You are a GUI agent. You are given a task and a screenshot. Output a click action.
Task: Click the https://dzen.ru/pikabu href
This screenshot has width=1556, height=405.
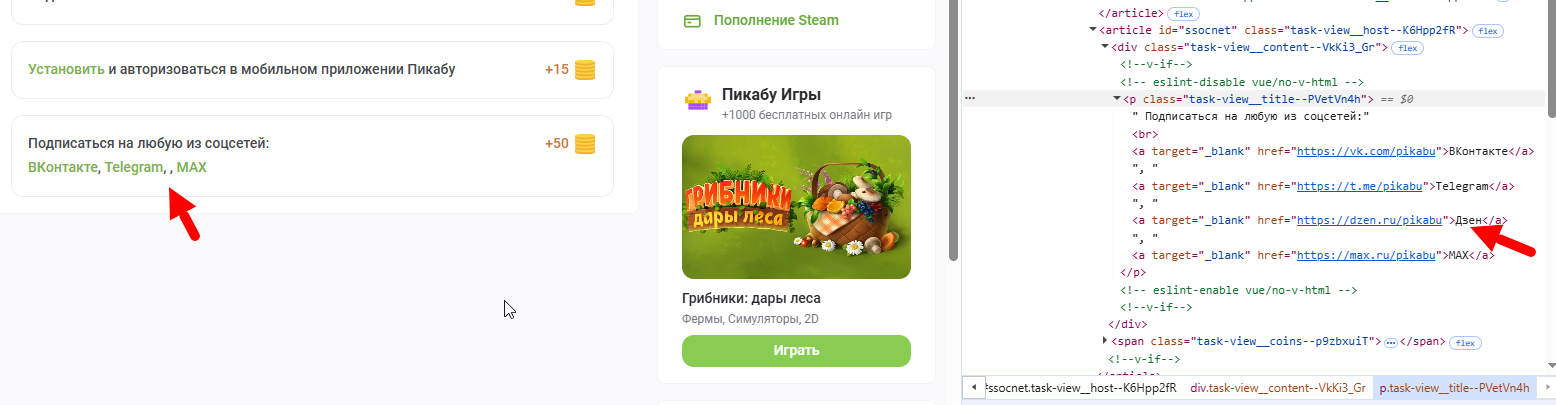click(x=1368, y=219)
